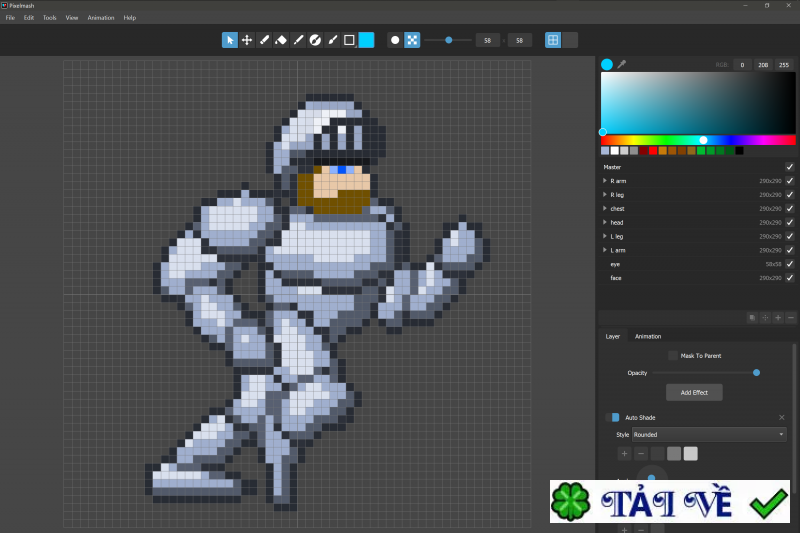The width and height of the screenshot is (800, 533).
Task: Toggle the Auto Shade effect switch
Action: pyautogui.click(x=610, y=417)
